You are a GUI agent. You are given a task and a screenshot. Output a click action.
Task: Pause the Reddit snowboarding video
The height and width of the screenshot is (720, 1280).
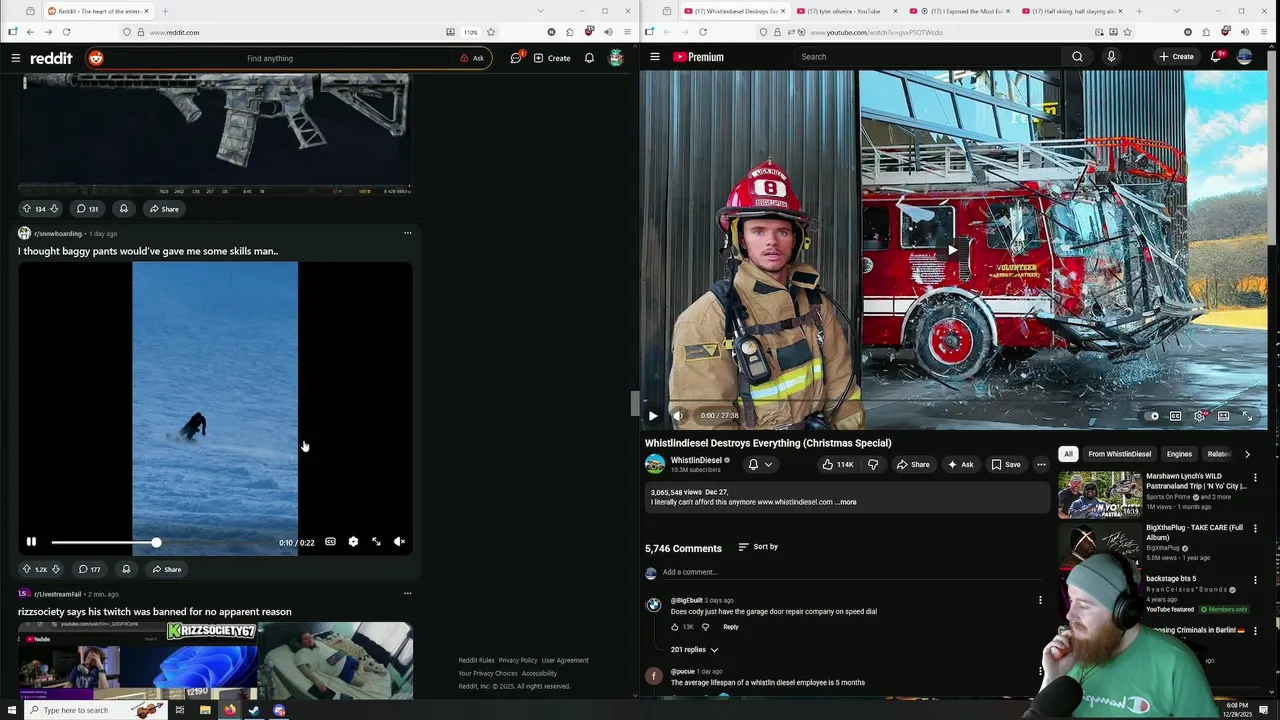tap(31, 542)
